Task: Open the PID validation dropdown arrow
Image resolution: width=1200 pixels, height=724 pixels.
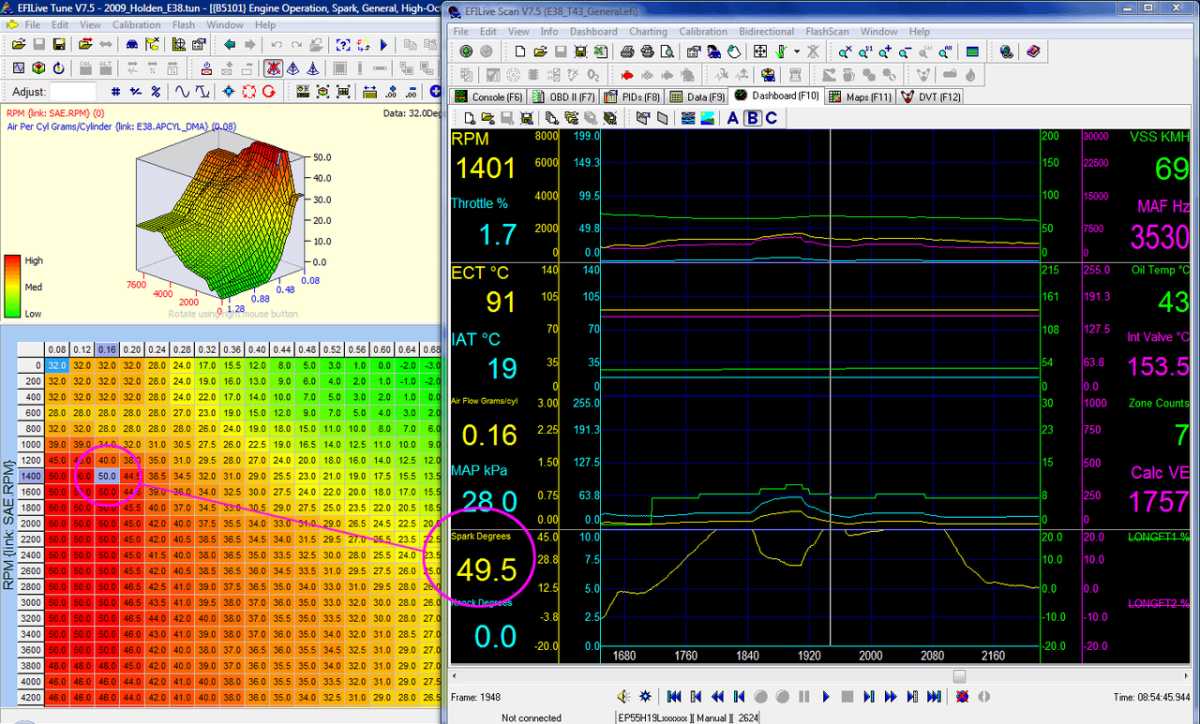Action: click(x=795, y=50)
